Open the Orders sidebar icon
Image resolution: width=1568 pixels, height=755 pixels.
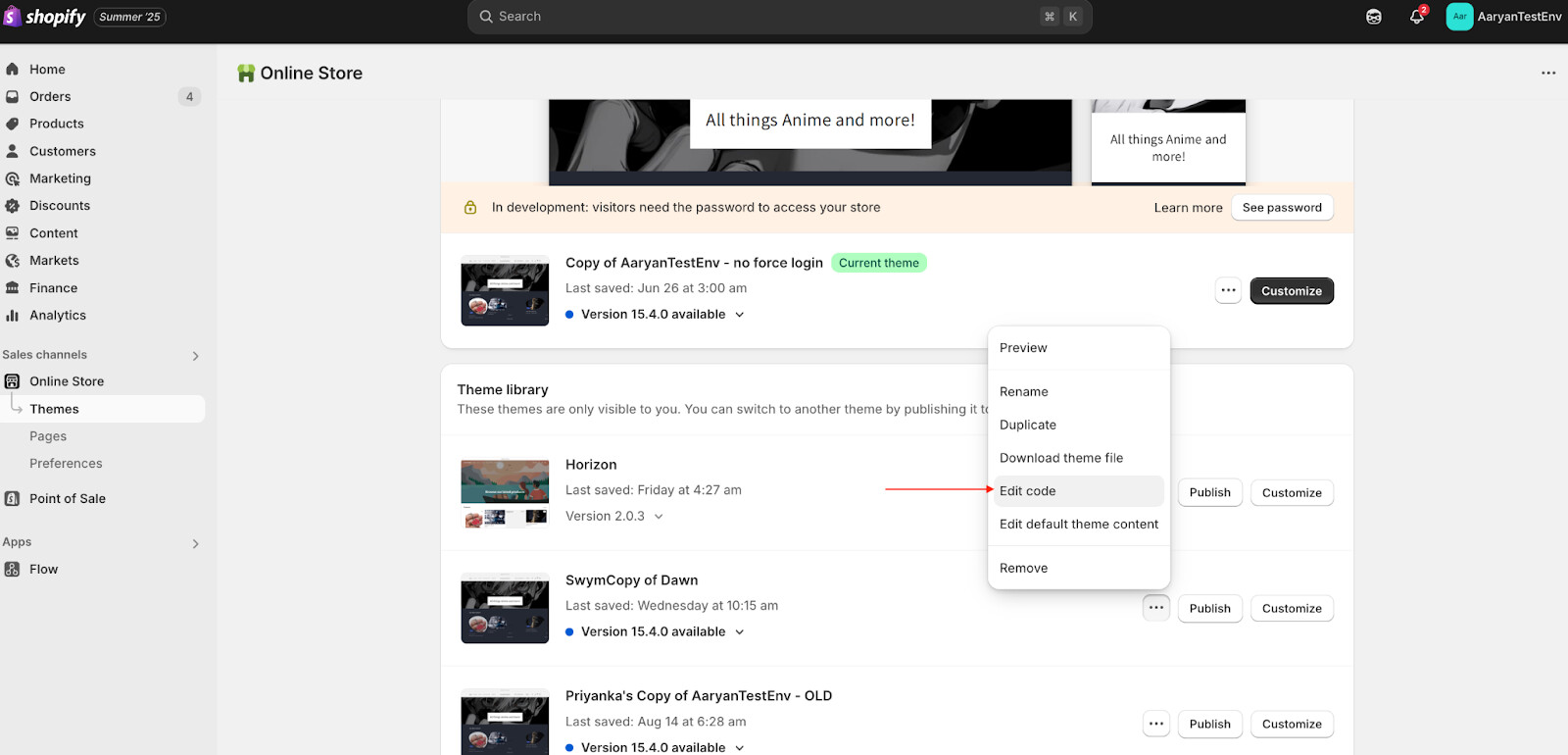pyautogui.click(x=13, y=97)
